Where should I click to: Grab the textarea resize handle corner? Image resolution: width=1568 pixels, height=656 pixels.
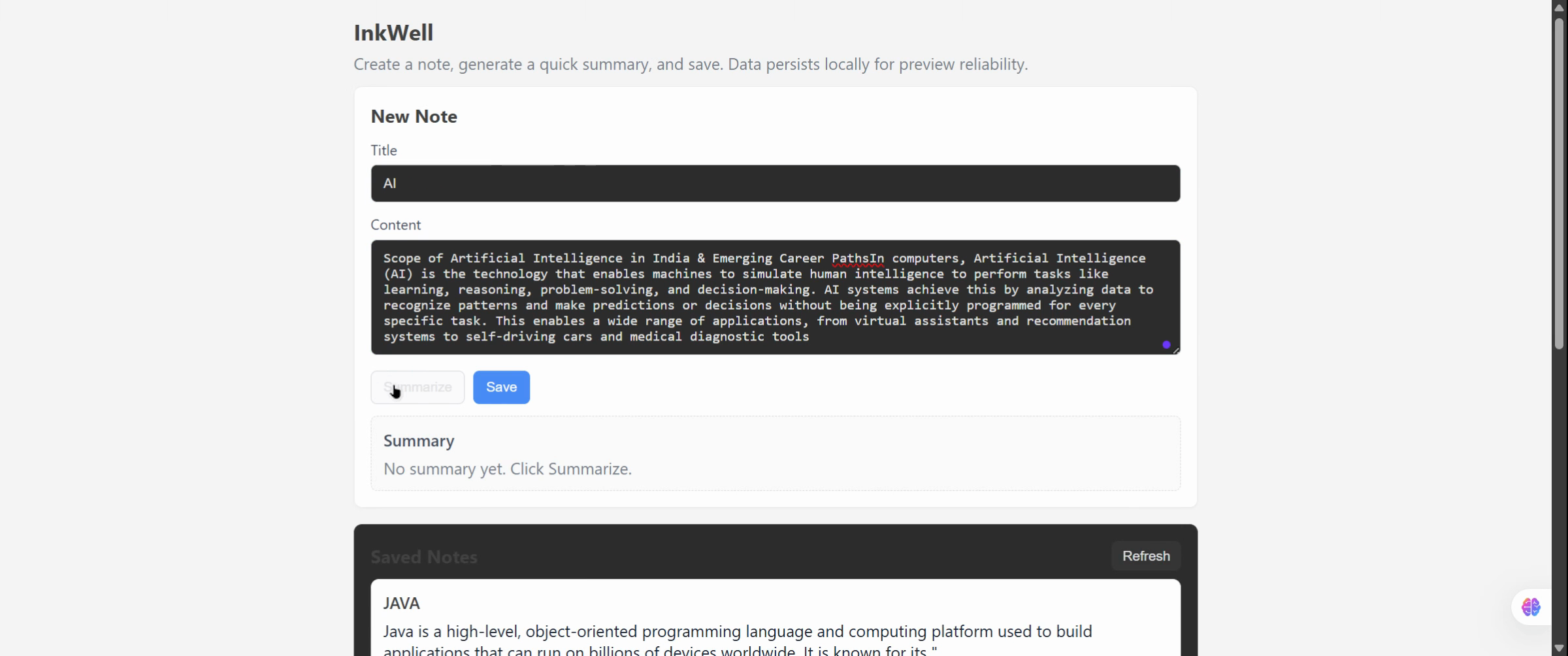(1176, 351)
